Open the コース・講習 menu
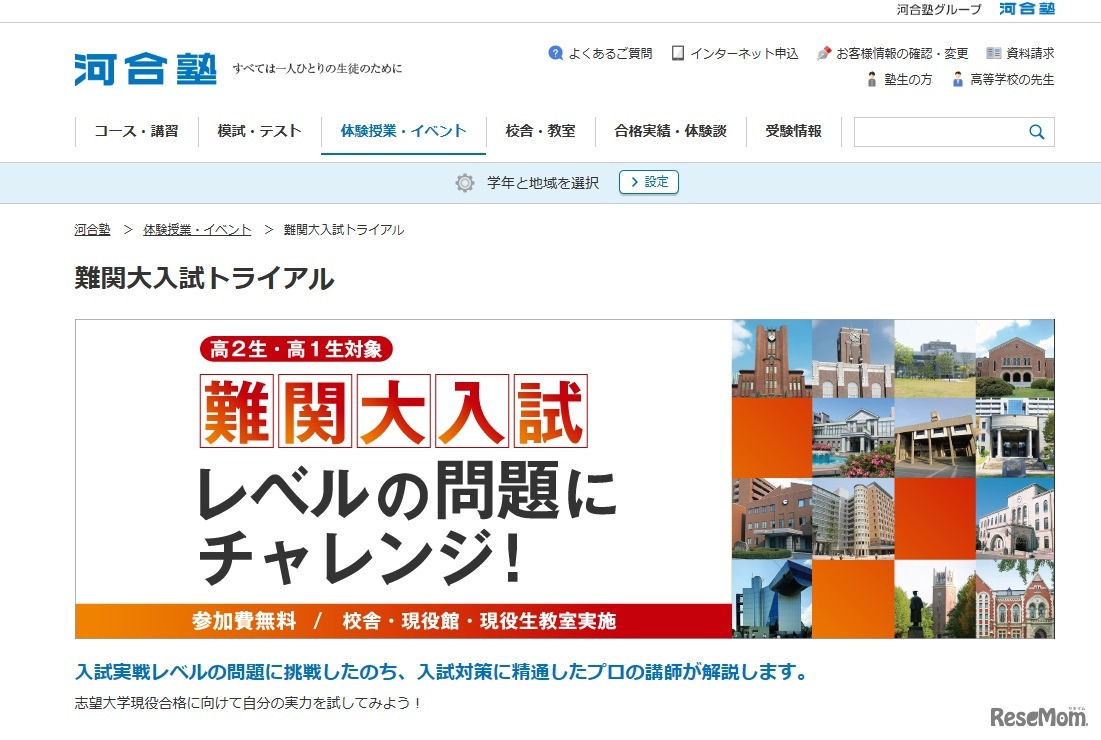 pos(136,131)
